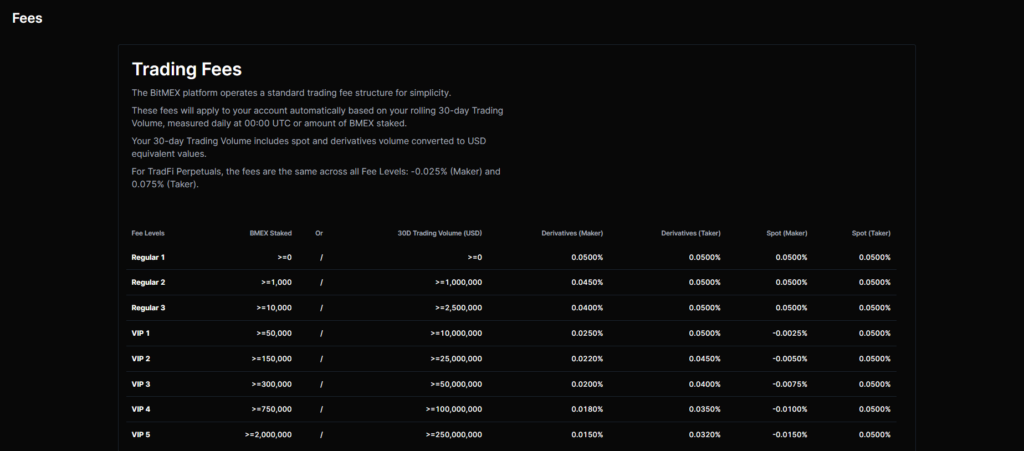Click the Or column header
Image resolution: width=1024 pixels, height=451 pixels.
319,233
